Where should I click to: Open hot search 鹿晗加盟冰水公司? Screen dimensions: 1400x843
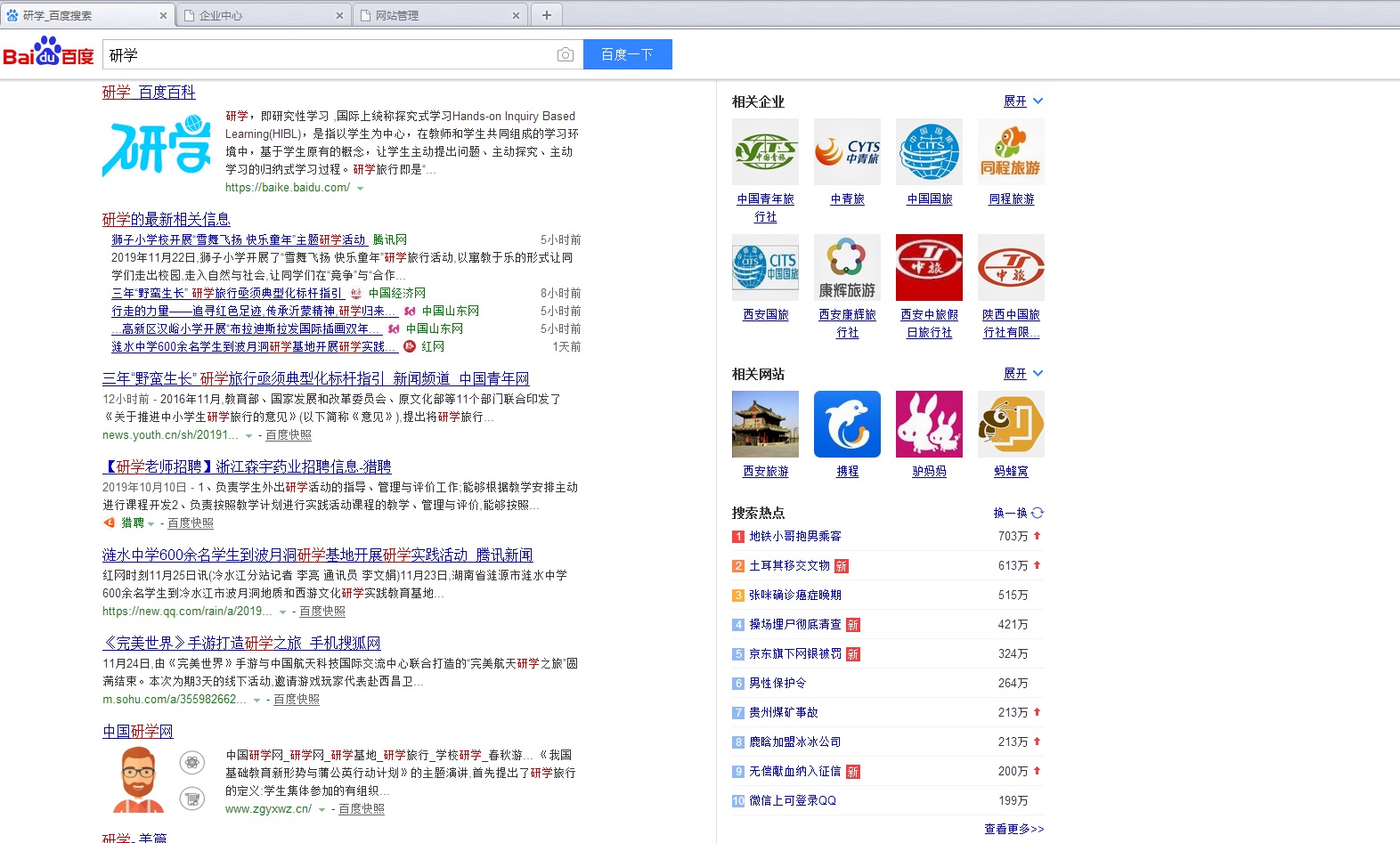[x=795, y=742]
